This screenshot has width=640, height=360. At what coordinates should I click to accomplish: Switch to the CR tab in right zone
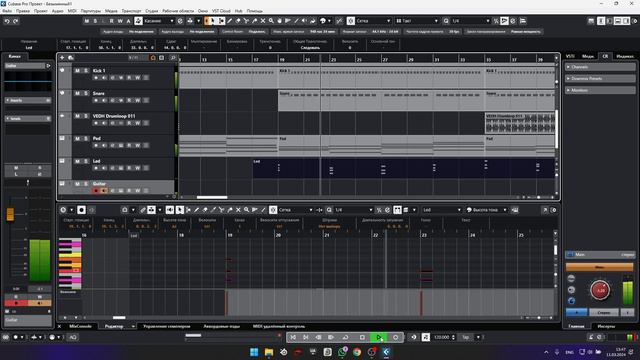point(605,56)
